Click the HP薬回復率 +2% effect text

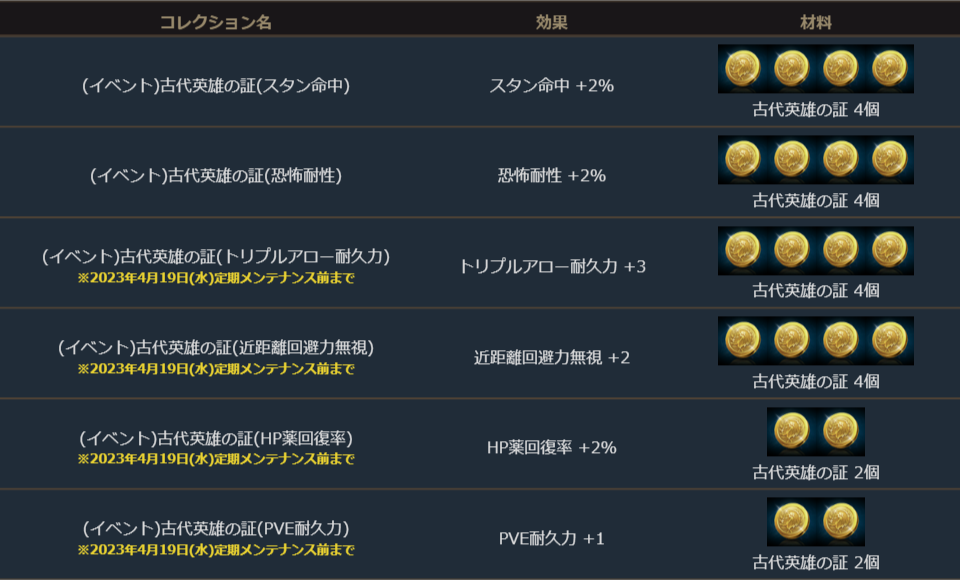551,448
